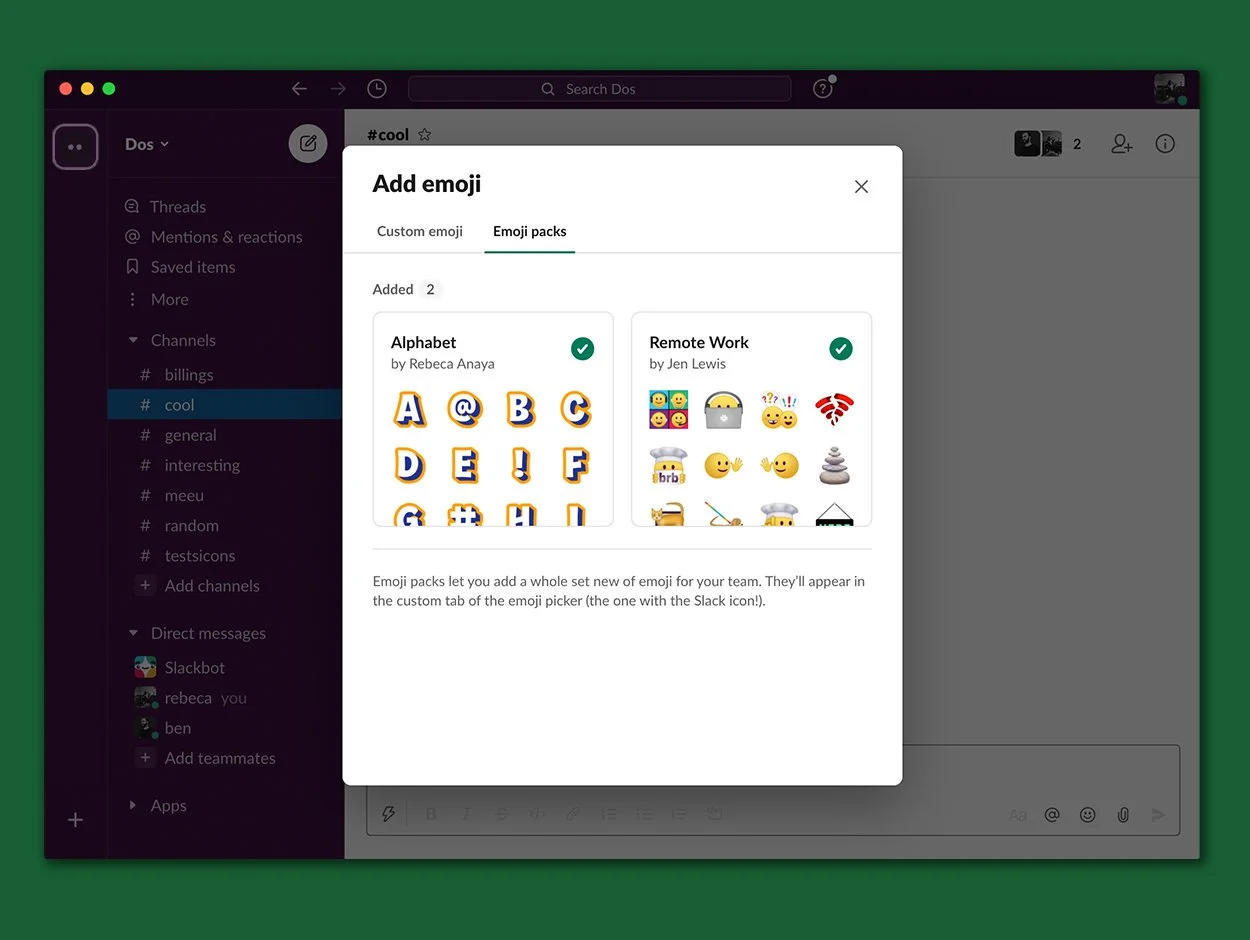Viewport: 1250px width, 940px height.
Task: Toggle the Aa formatting toolbar
Action: coord(1018,815)
